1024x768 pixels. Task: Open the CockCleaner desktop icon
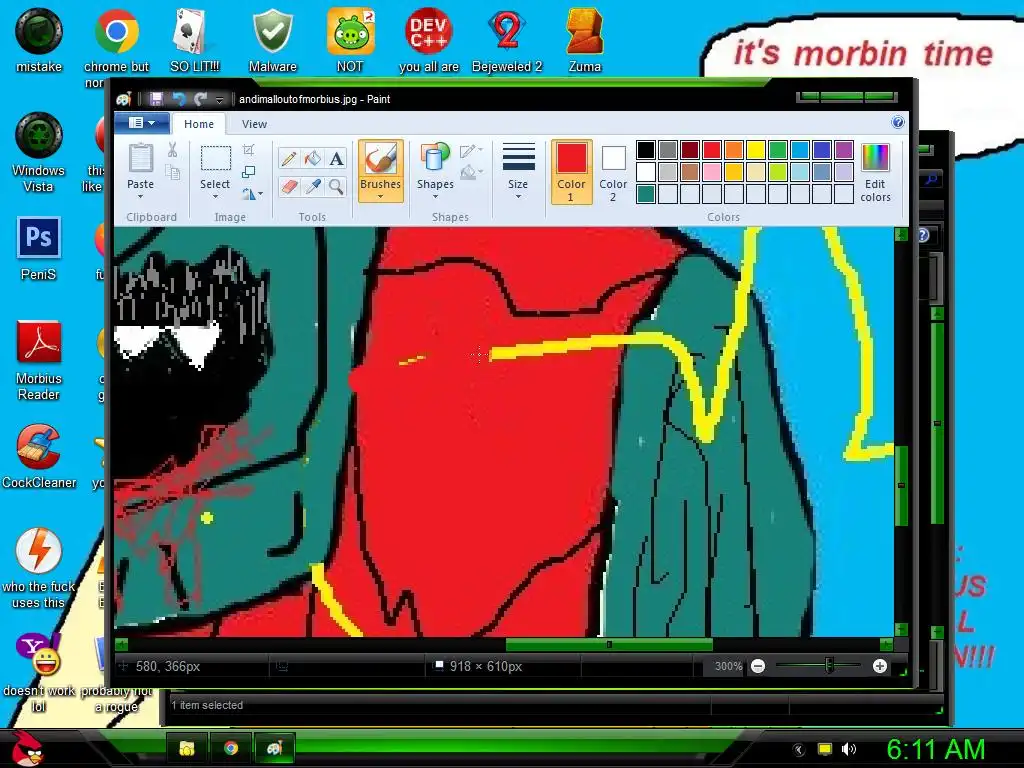[39, 456]
